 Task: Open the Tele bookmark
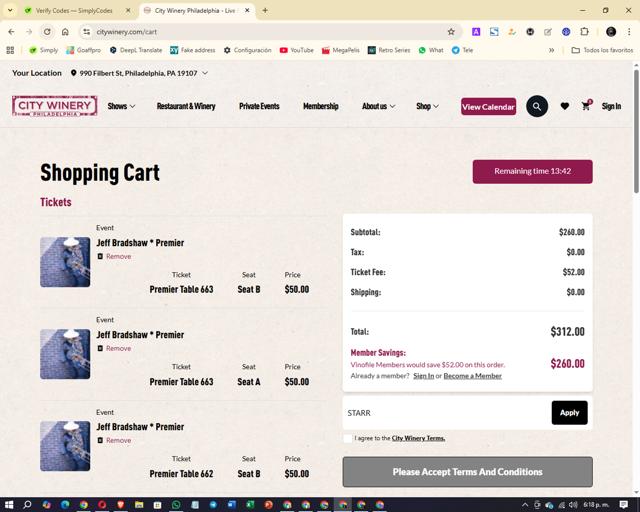click(462, 50)
